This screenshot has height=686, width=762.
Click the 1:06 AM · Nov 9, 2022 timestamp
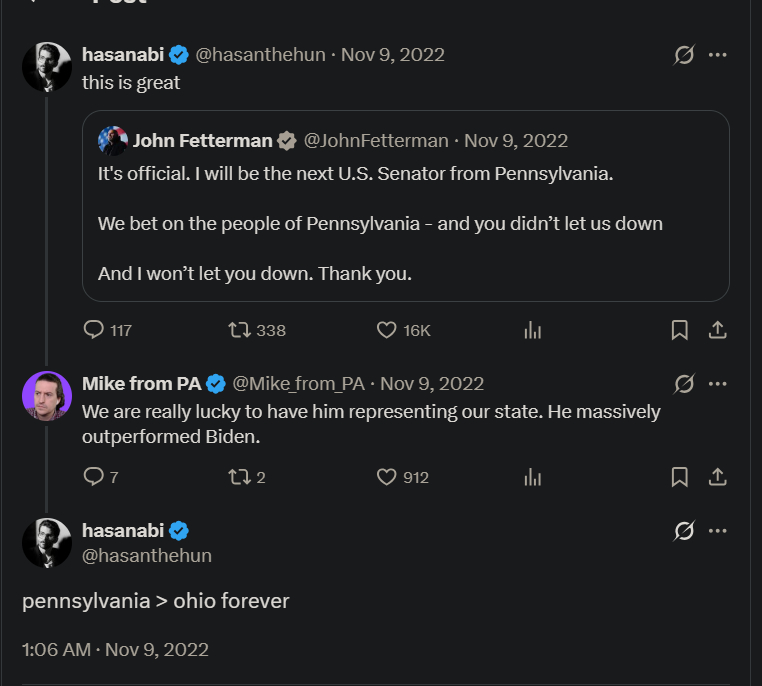tap(115, 649)
